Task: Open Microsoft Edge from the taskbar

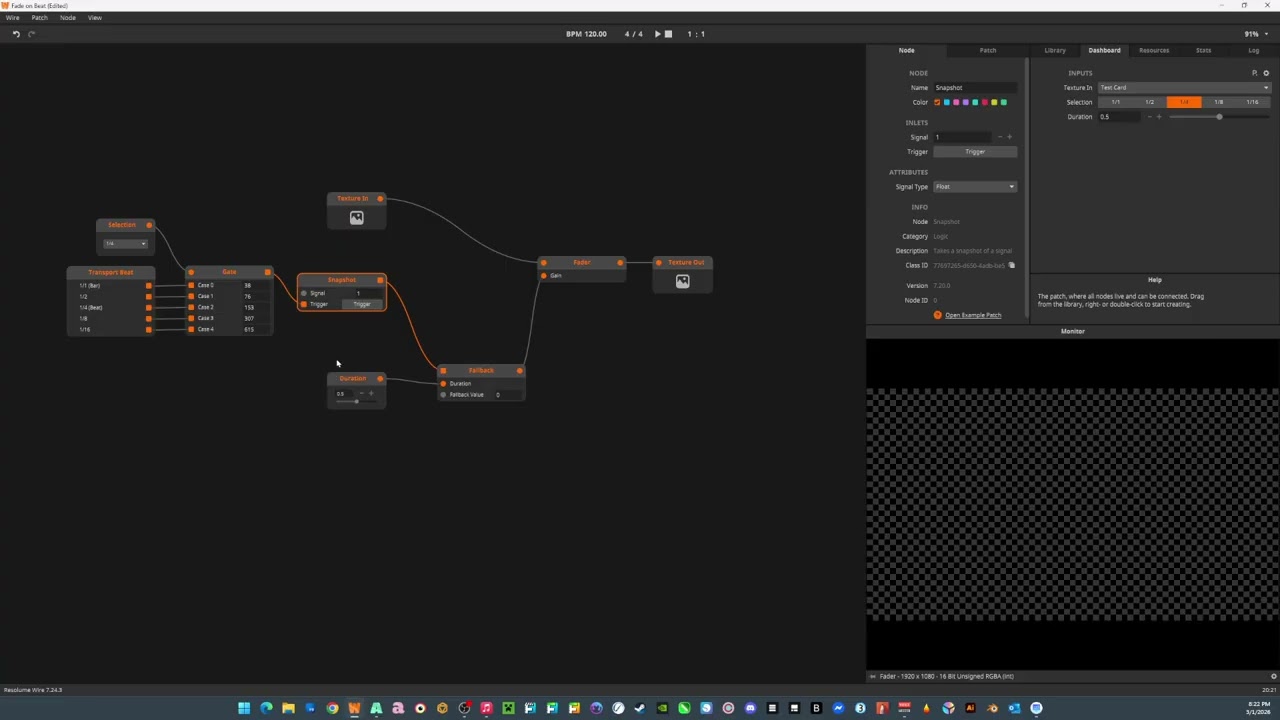Action: coord(266,708)
